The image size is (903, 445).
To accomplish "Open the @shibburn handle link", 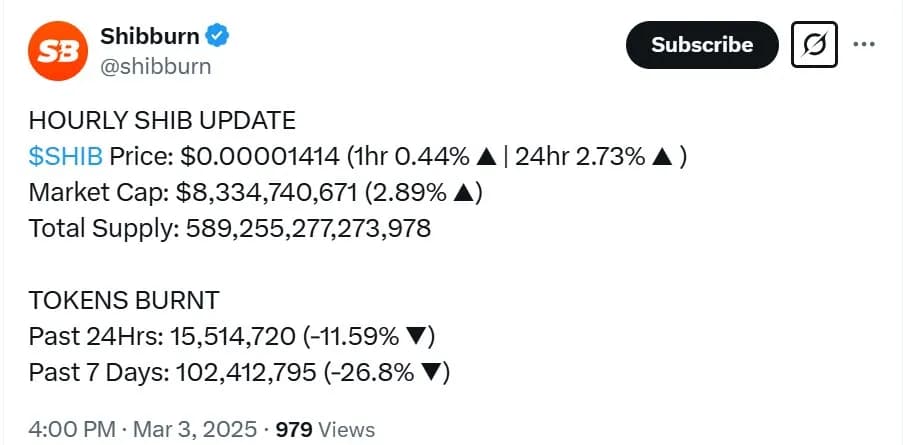I will tap(155, 67).
